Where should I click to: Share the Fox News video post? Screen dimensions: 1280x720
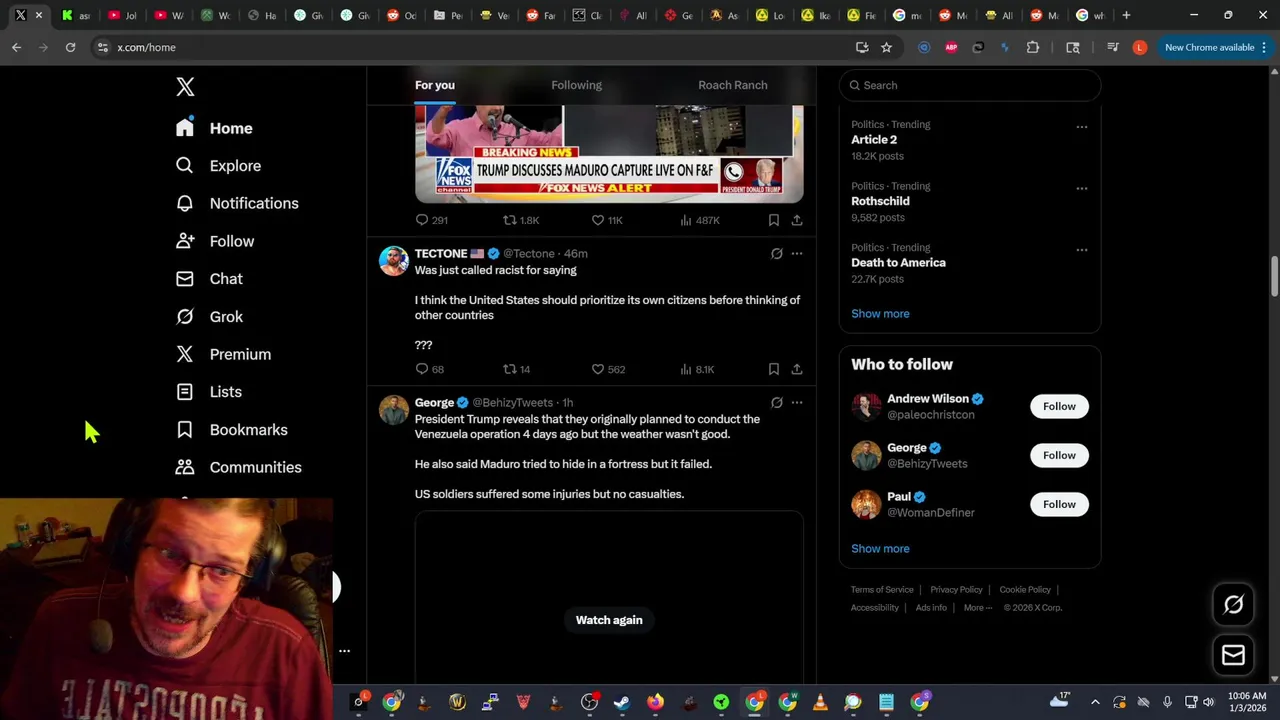click(797, 220)
